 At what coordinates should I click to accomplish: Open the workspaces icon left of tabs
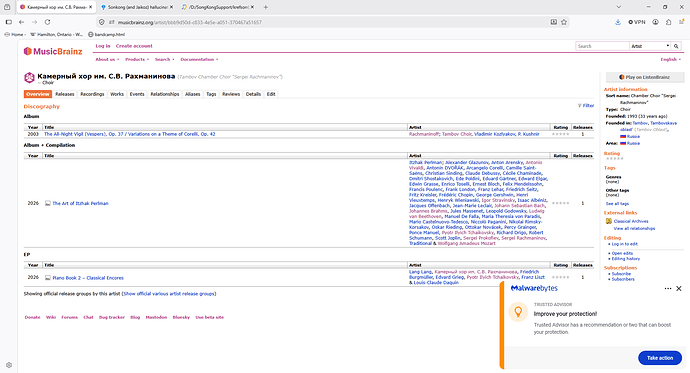[7, 7]
